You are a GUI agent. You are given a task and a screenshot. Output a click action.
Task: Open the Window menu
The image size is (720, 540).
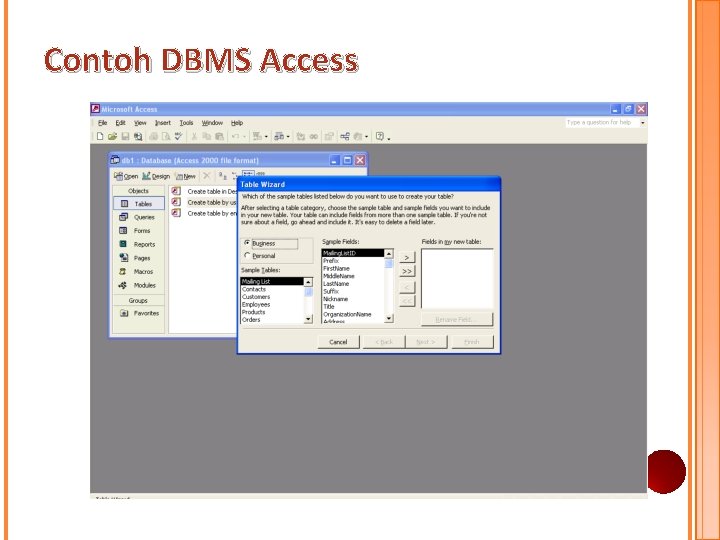pyautogui.click(x=212, y=123)
